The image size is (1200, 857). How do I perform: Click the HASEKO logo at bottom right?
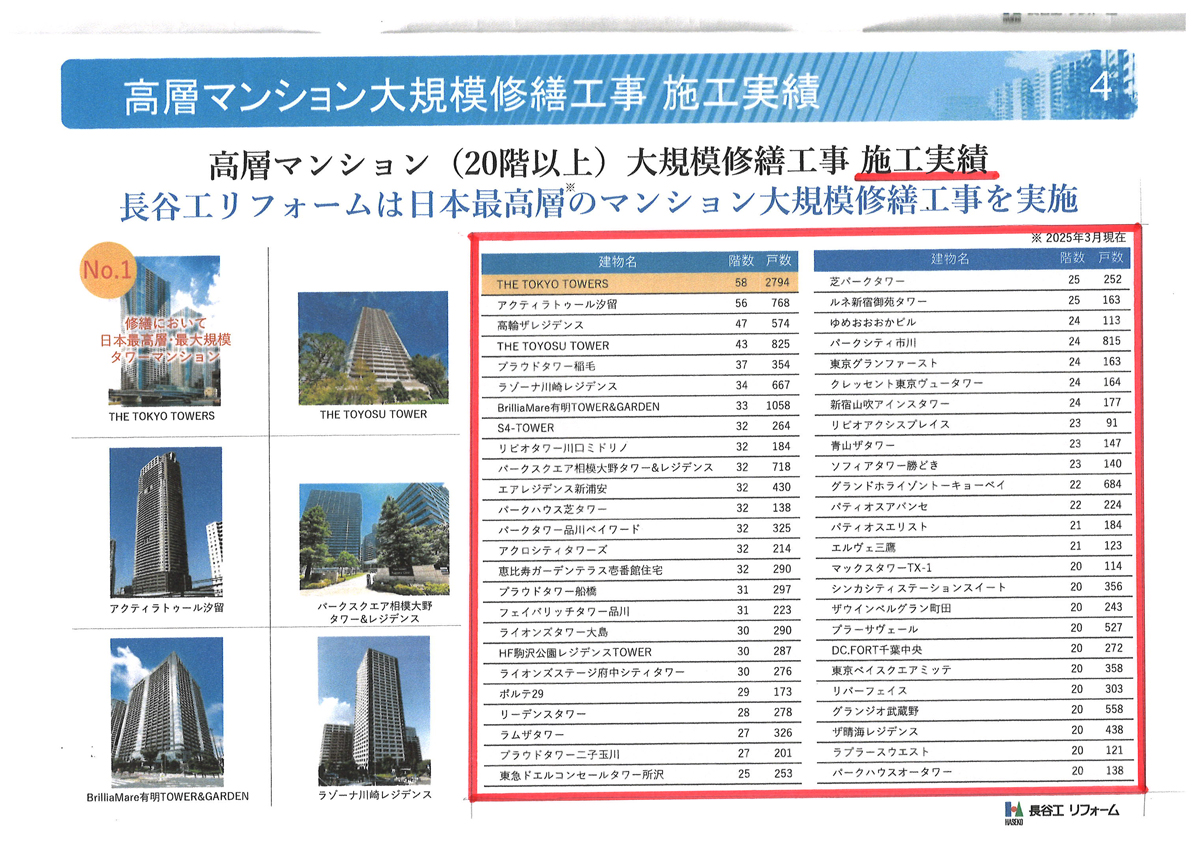click(1062, 810)
